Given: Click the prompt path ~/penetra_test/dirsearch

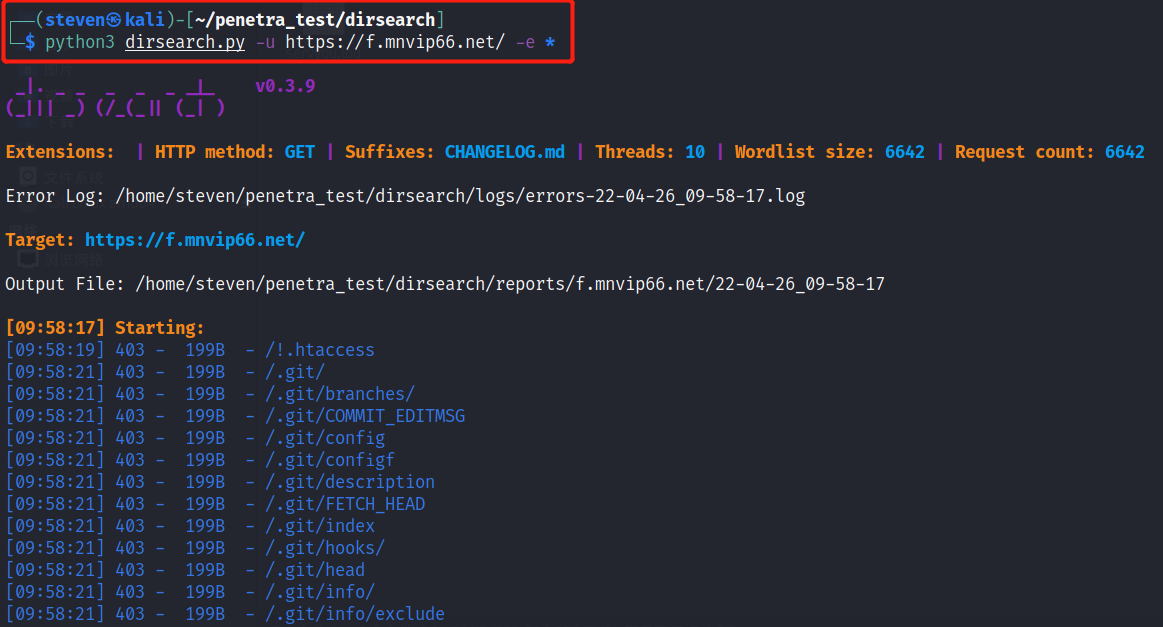Looking at the screenshot, I should pyautogui.click(x=315, y=20).
